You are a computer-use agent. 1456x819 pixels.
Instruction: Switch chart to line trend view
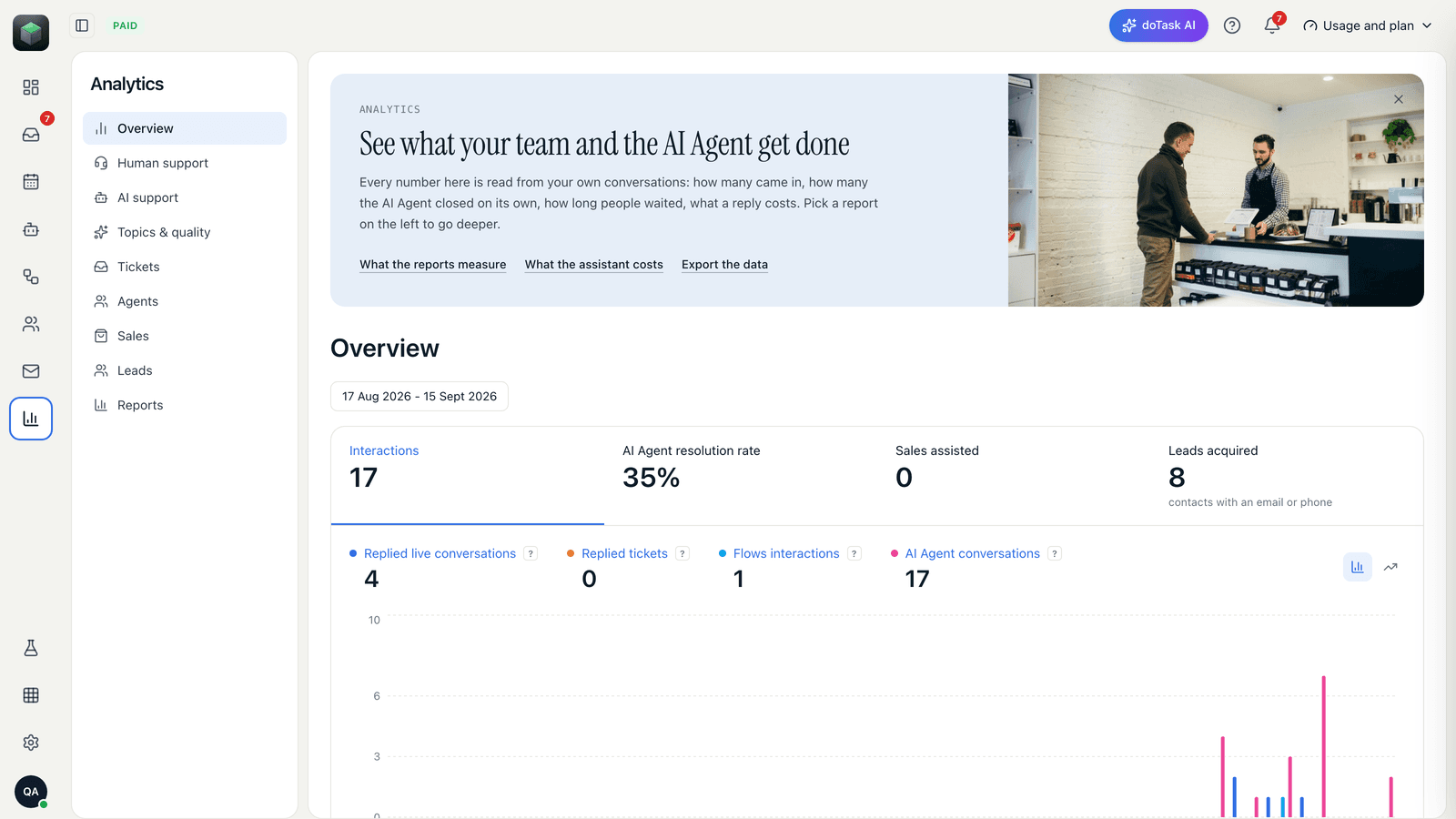[1390, 567]
